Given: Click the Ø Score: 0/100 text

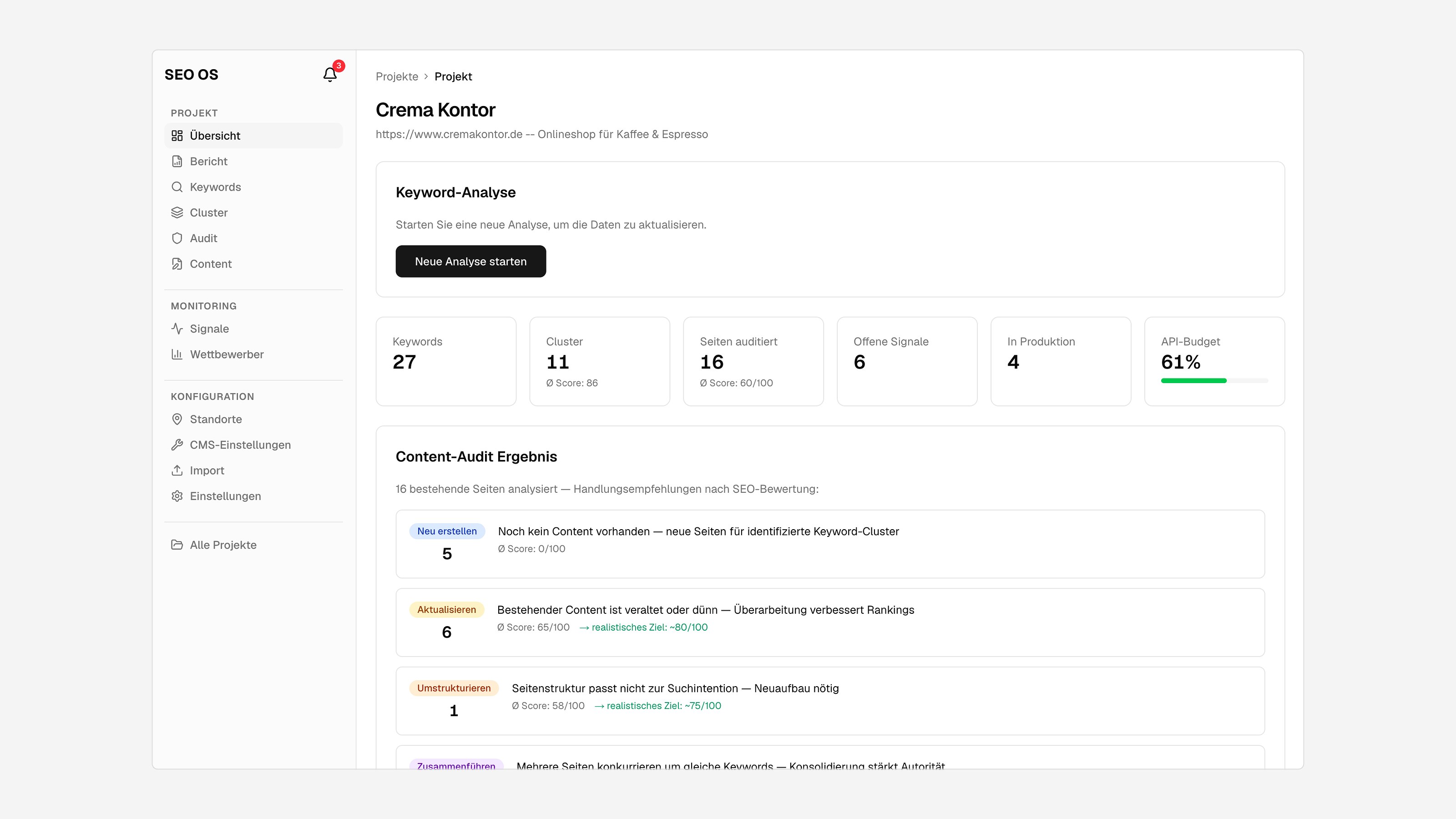Looking at the screenshot, I should (531, 549).
